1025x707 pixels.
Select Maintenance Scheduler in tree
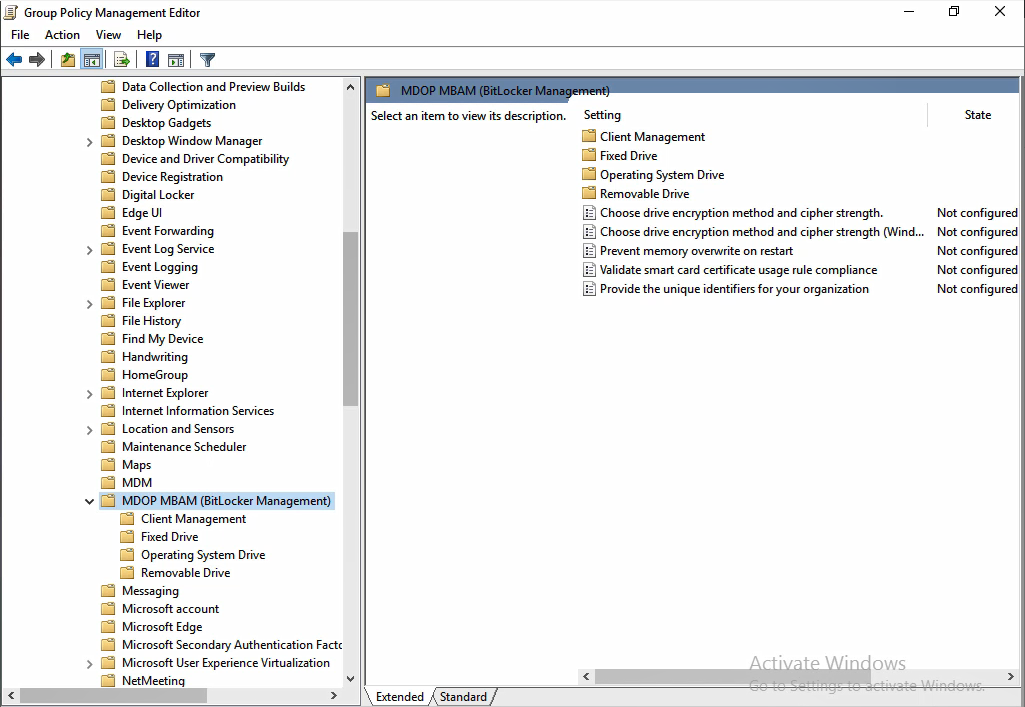(x=184, y=447)
